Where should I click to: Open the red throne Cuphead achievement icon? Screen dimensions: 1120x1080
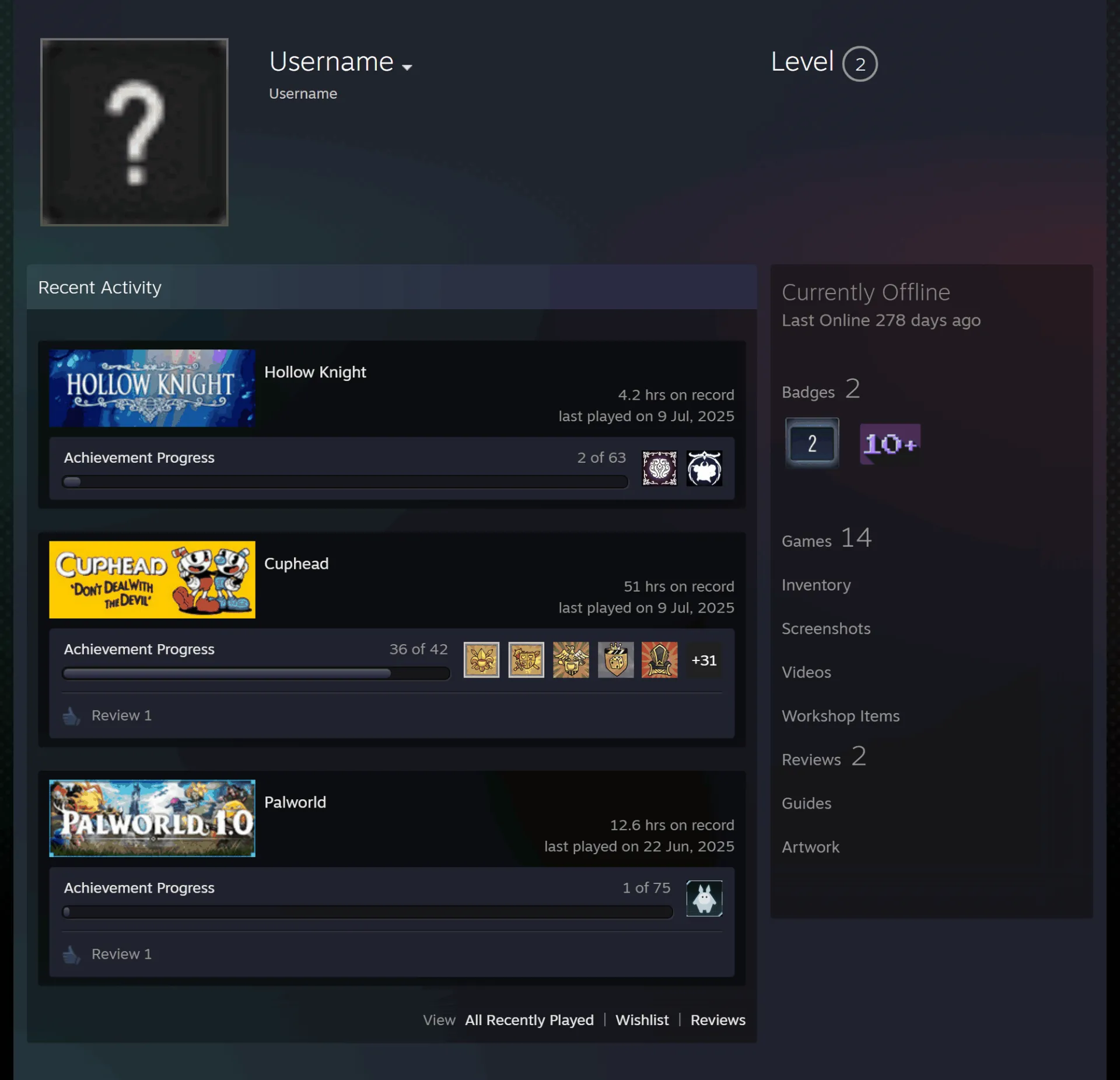click(659, 659)
